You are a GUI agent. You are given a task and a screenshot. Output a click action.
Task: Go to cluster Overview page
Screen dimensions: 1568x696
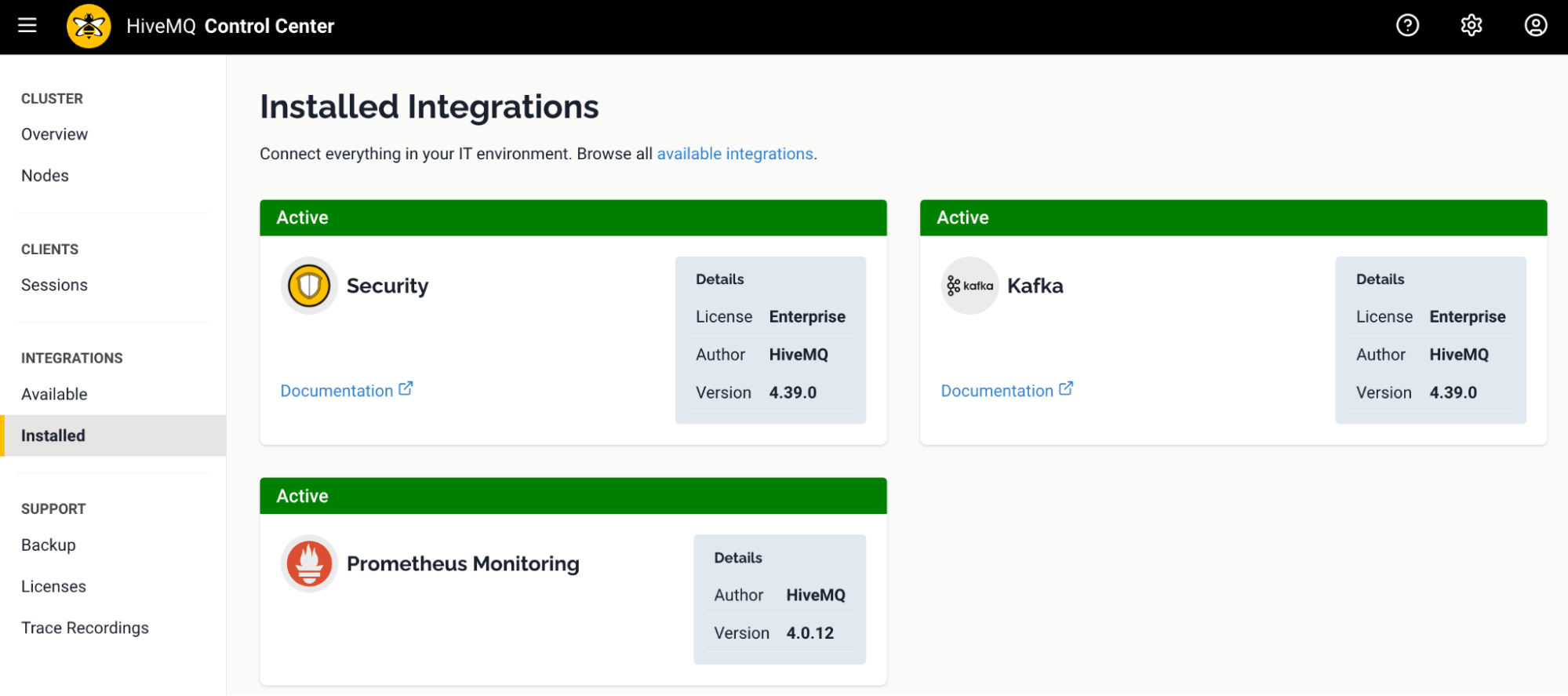point(54,134)
